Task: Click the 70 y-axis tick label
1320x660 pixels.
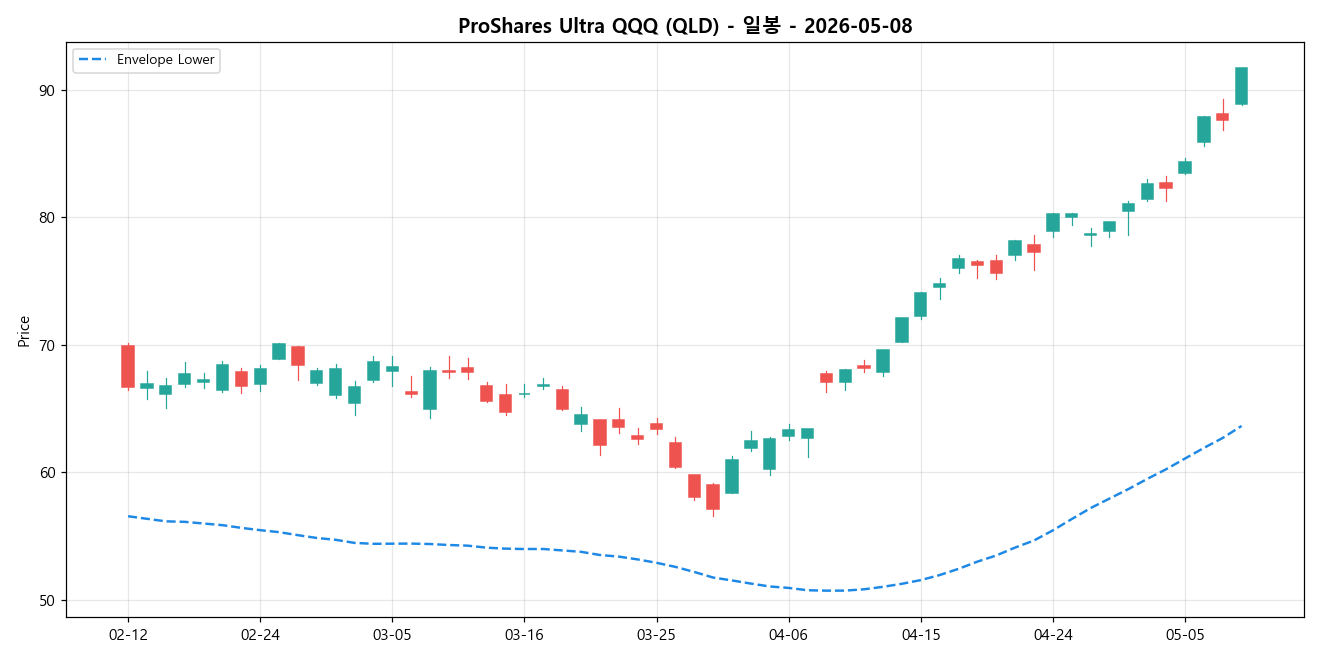Action: click(x=47, y=345)
